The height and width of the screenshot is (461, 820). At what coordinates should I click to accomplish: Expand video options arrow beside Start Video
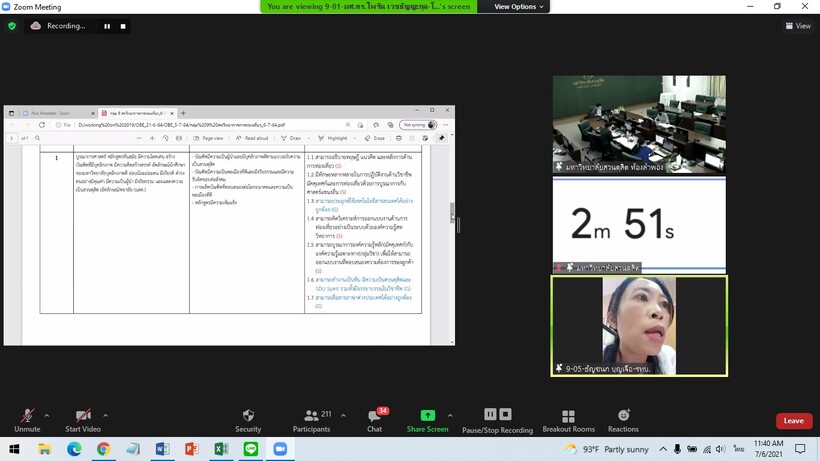pyautogui.click(x=106, y=414)
